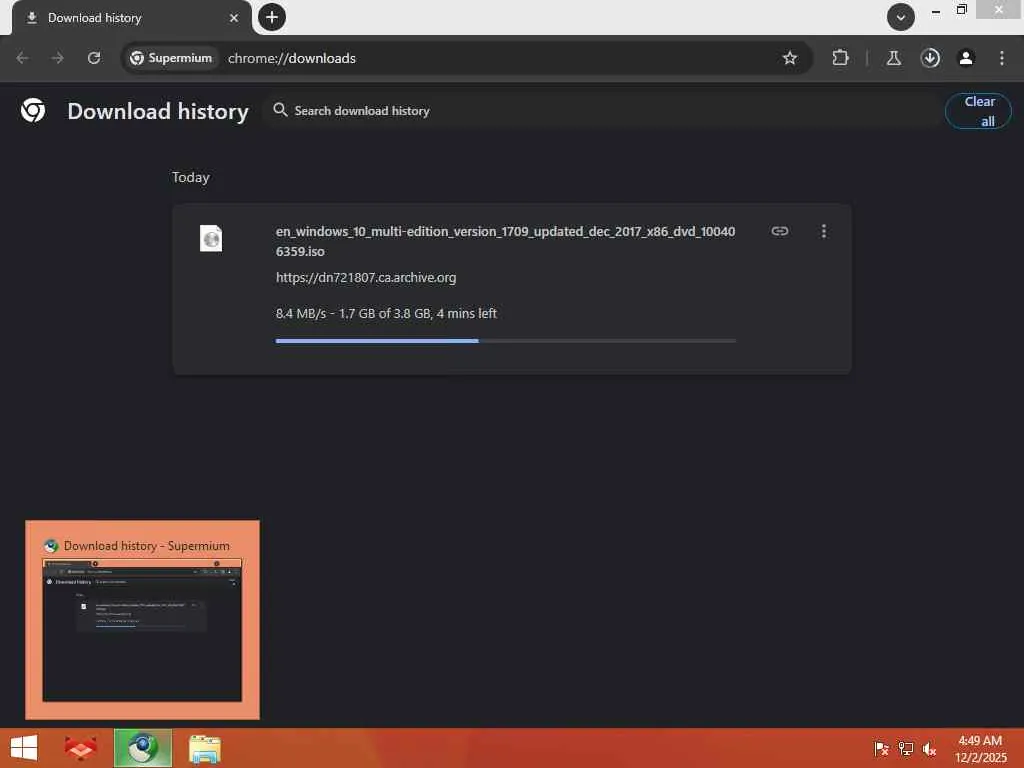Open a new tab with plus button
The image size is (1024, 768).
click(272, 17)
